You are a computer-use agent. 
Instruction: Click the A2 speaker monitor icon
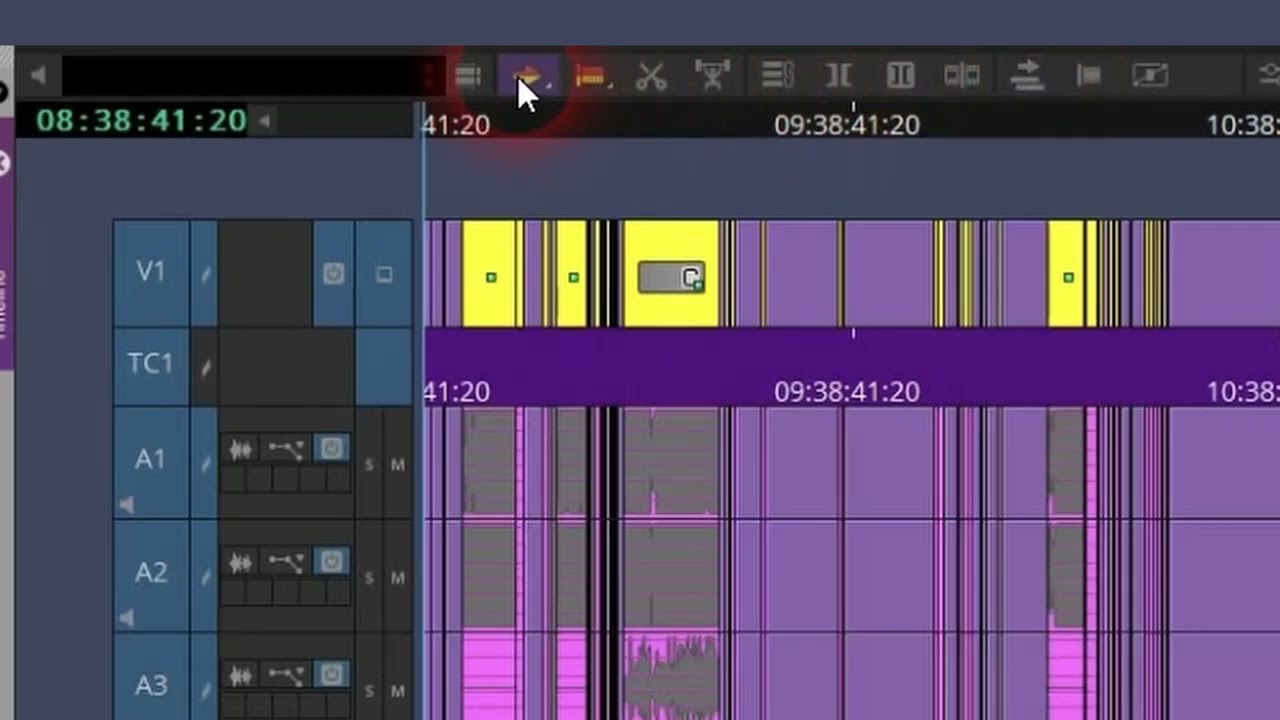point(126,619)
